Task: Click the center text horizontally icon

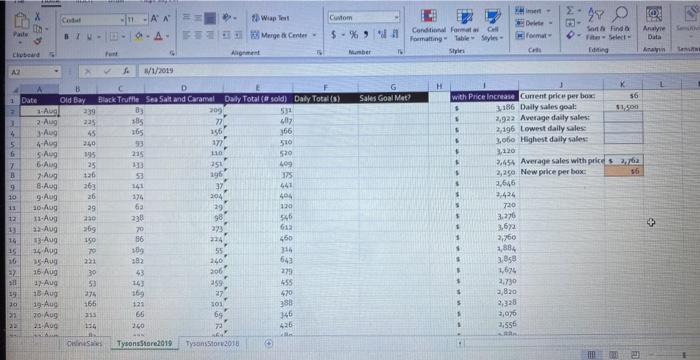Action: 198,35
